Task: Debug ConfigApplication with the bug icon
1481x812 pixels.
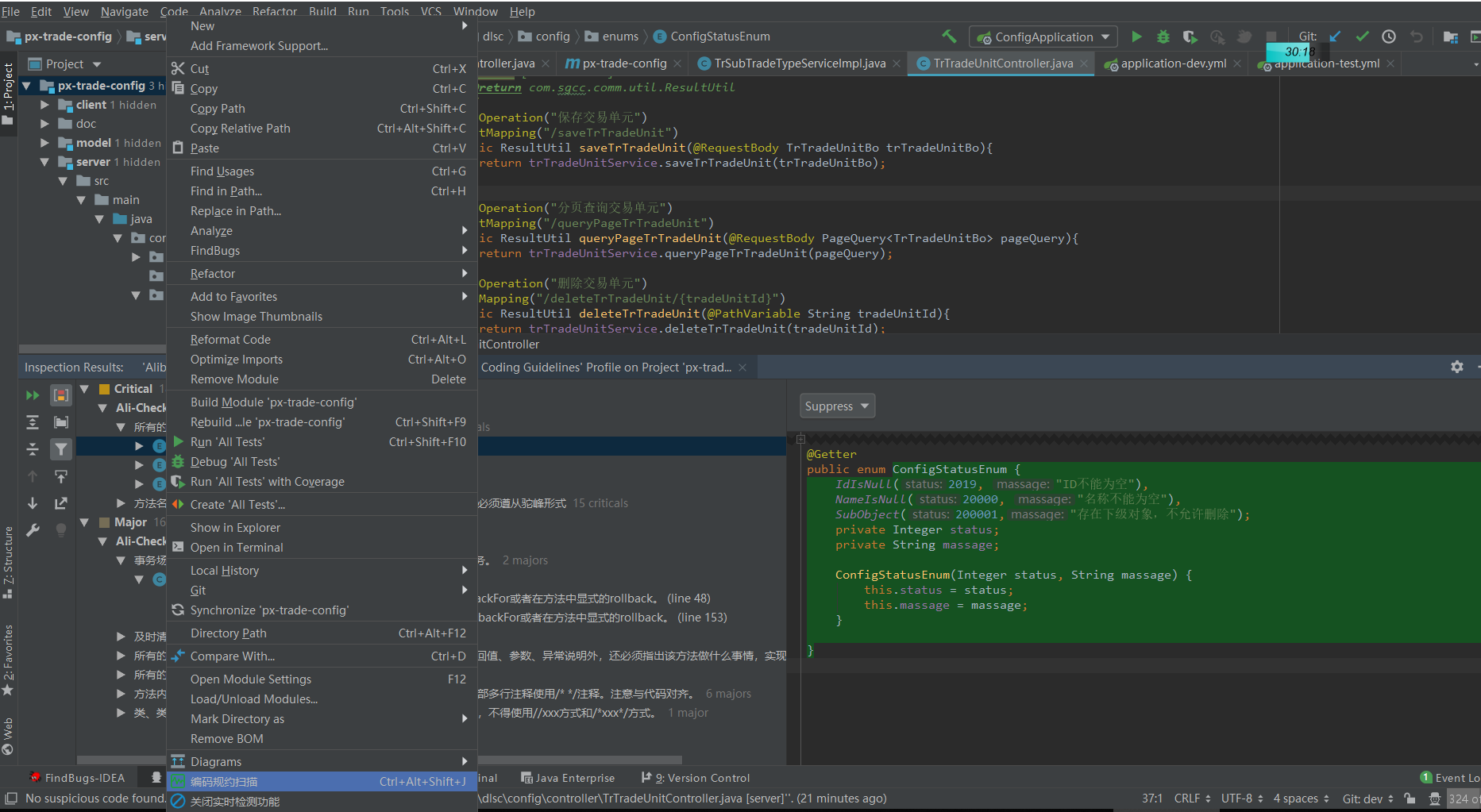Action: [1163, 37]
